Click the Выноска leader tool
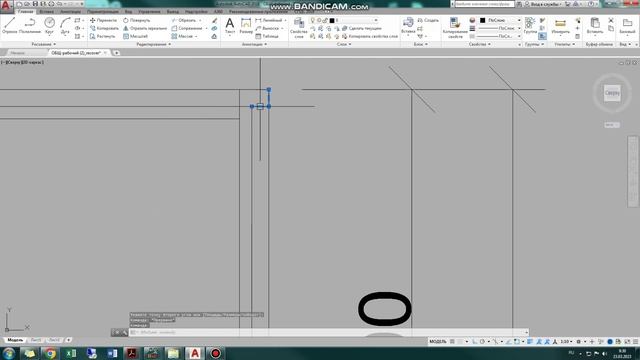Image resolution: width=640 pixels, height=360 pixels. pos(267,28)
